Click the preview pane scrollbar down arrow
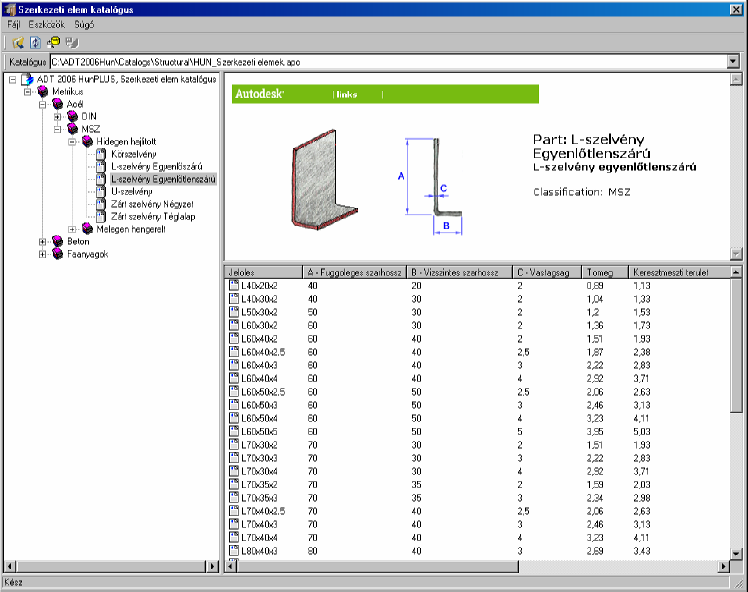748x592 pixels. click(x=736, y=254)
